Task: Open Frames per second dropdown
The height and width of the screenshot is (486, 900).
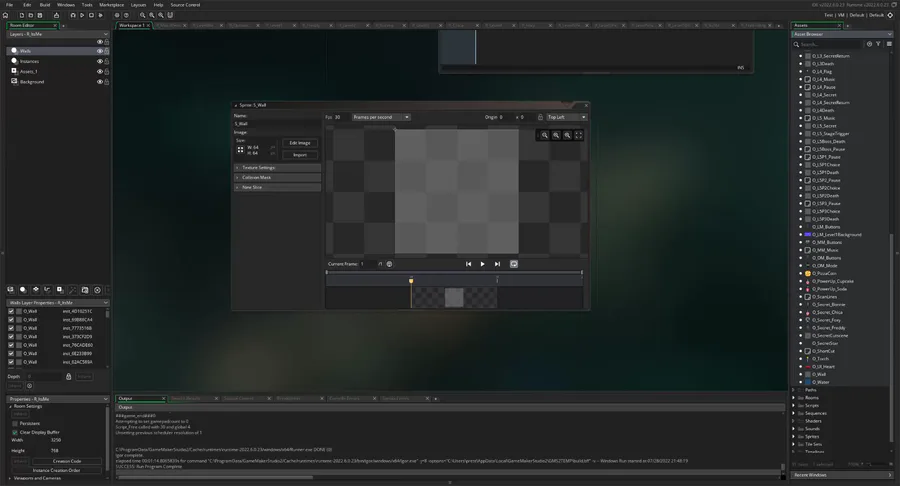Action: (381, 117)
